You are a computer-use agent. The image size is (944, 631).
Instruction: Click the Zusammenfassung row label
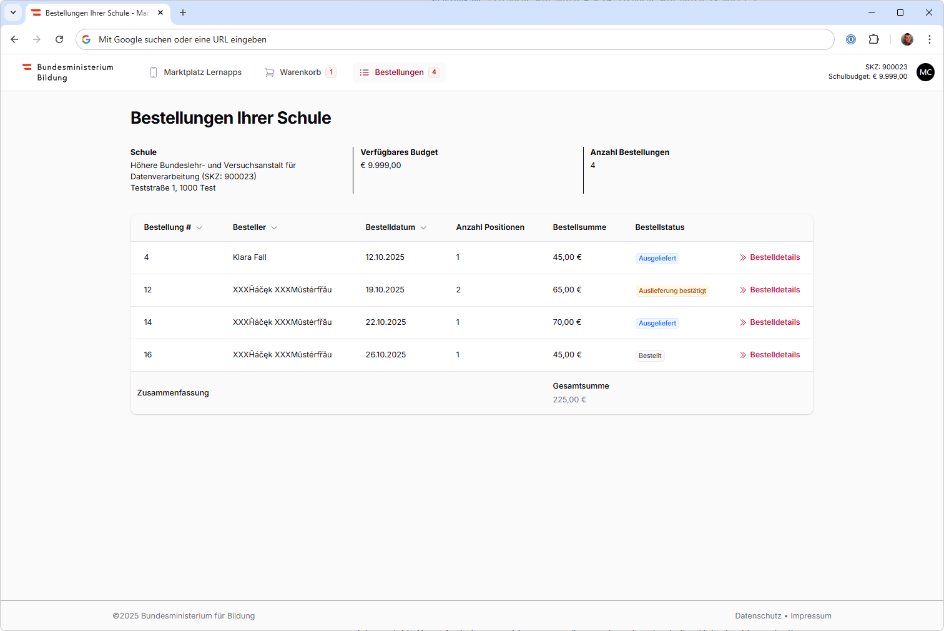pyautogui.click(x=173, y=393)
